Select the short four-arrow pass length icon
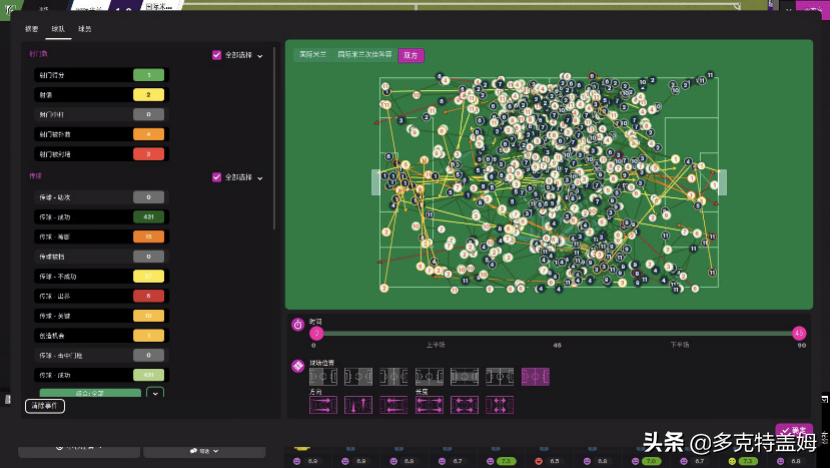Screen dimensions: 832x468 click(500, 405)
